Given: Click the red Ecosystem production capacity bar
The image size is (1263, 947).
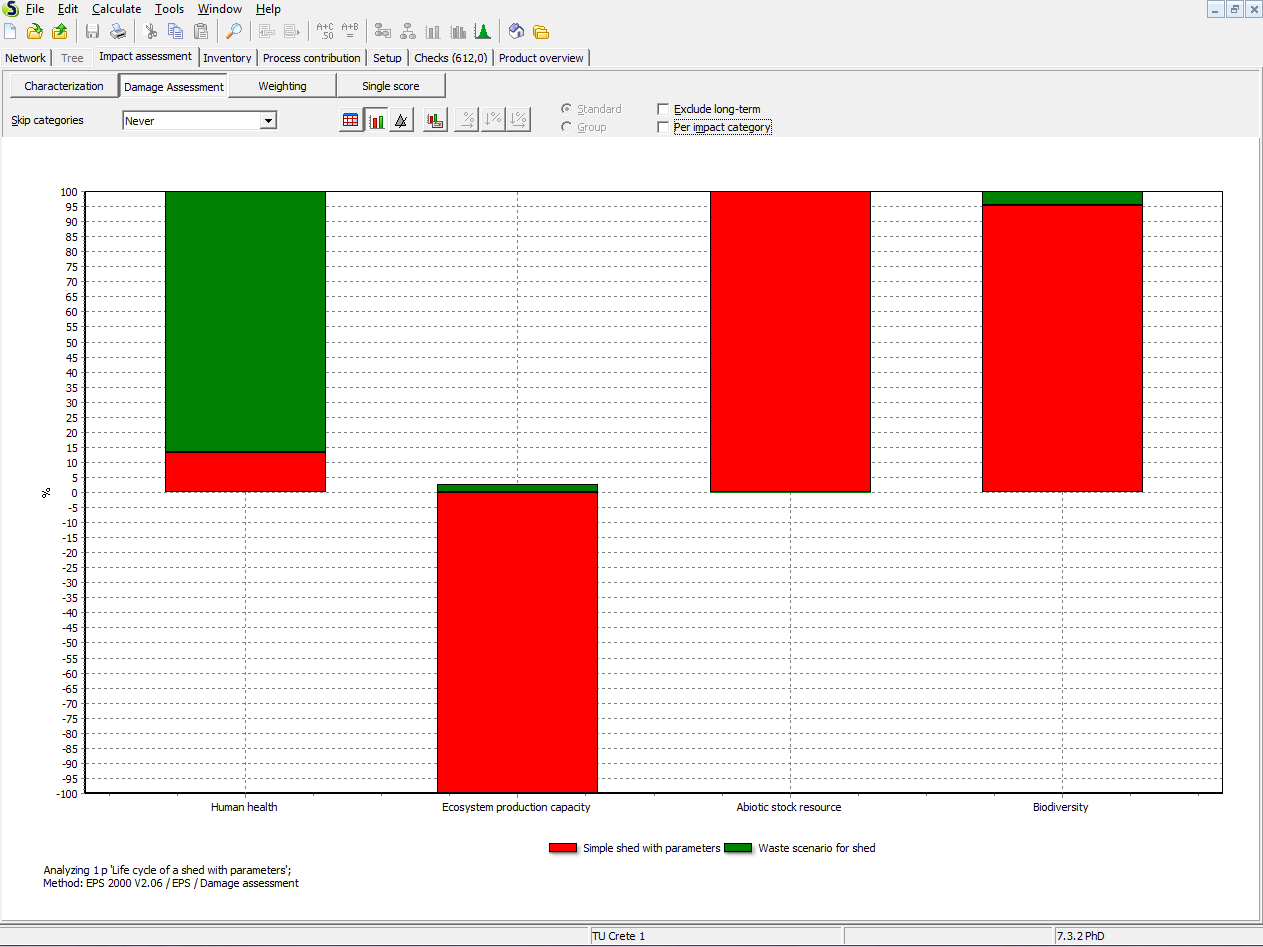Looking at the screenshot, I should coord(517,642).
